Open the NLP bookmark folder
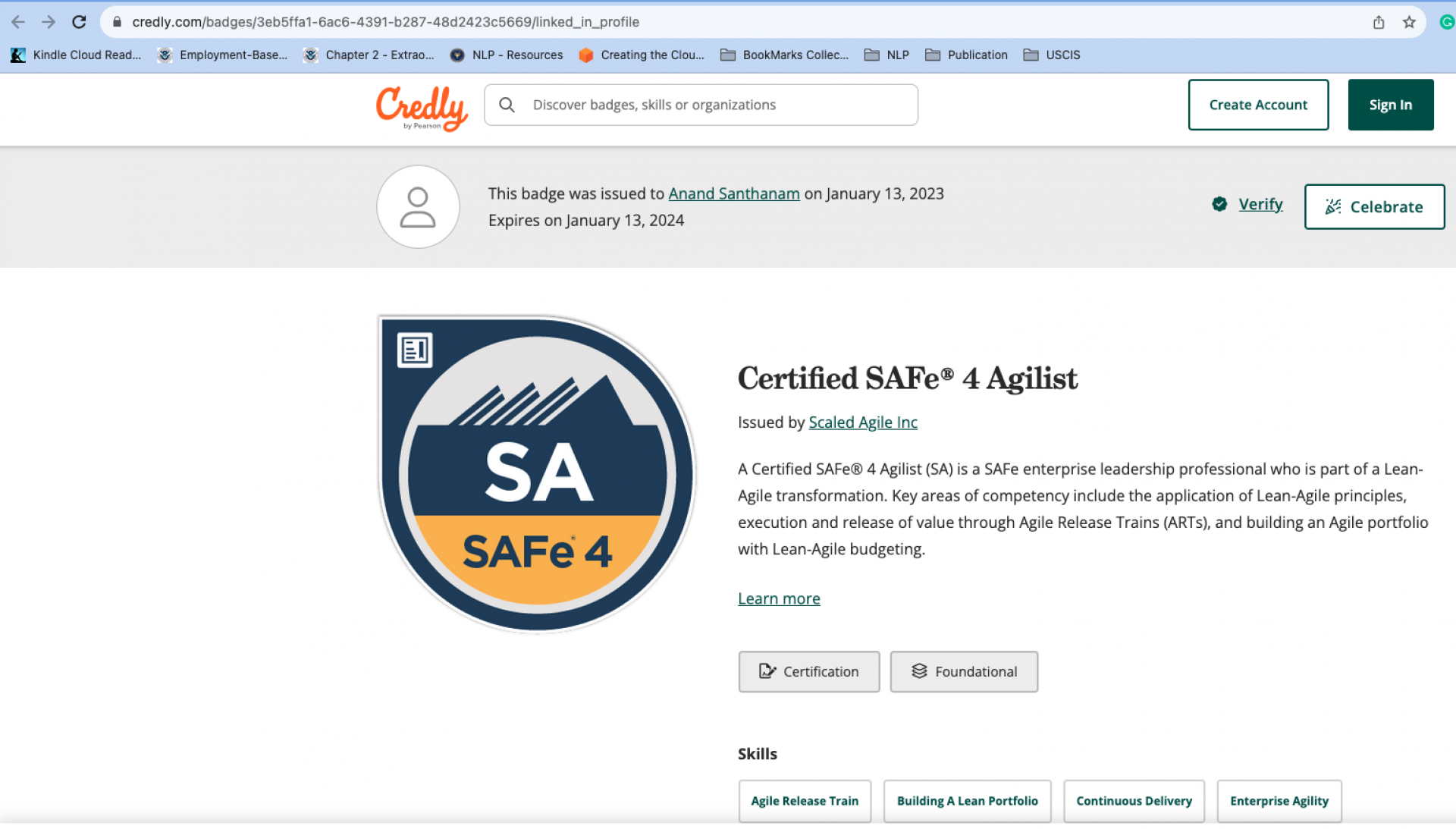 coord(886,55)
